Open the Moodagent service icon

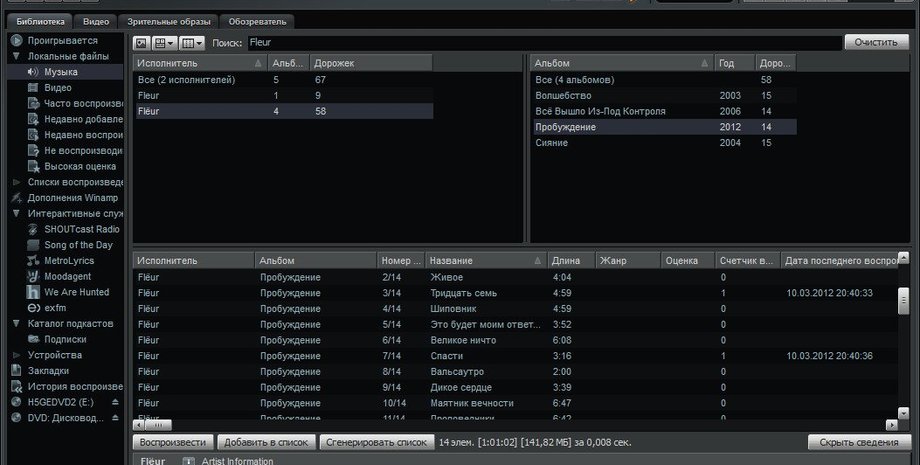point(34,276)
